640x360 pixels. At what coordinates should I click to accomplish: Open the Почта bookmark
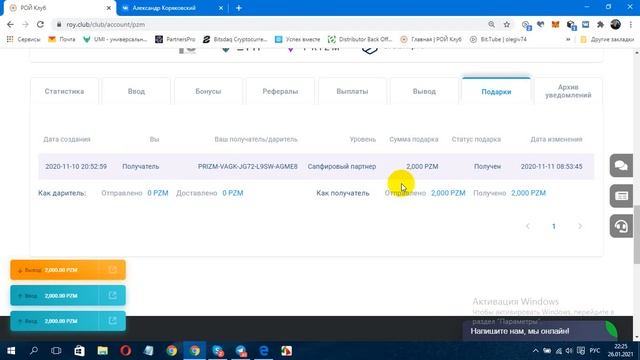pos(62,39)
